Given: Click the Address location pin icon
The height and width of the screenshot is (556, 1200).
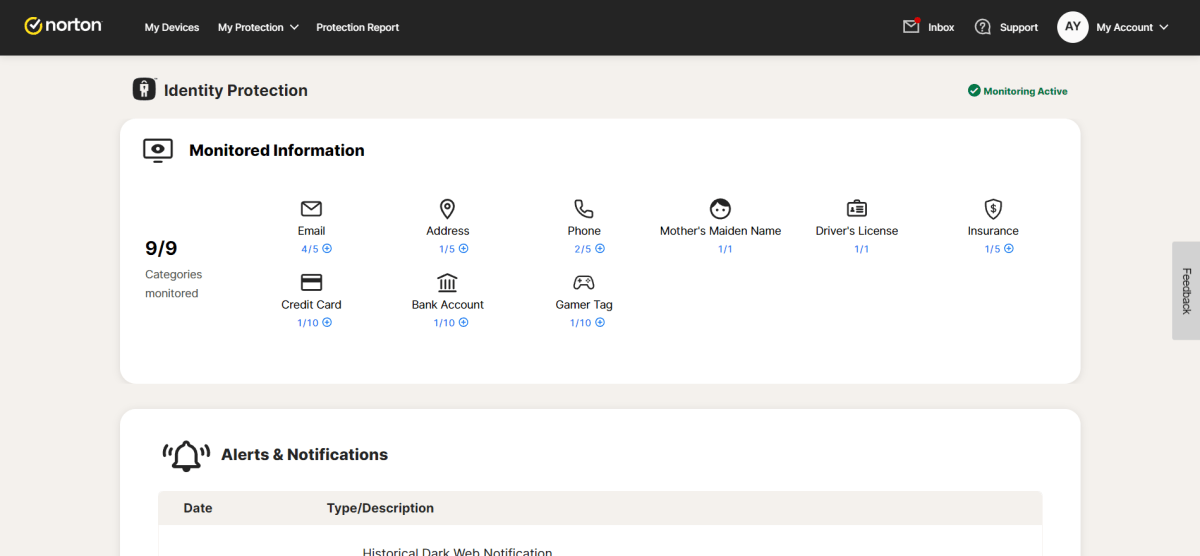Looking at the screenshot, I should tap(448, 208).
